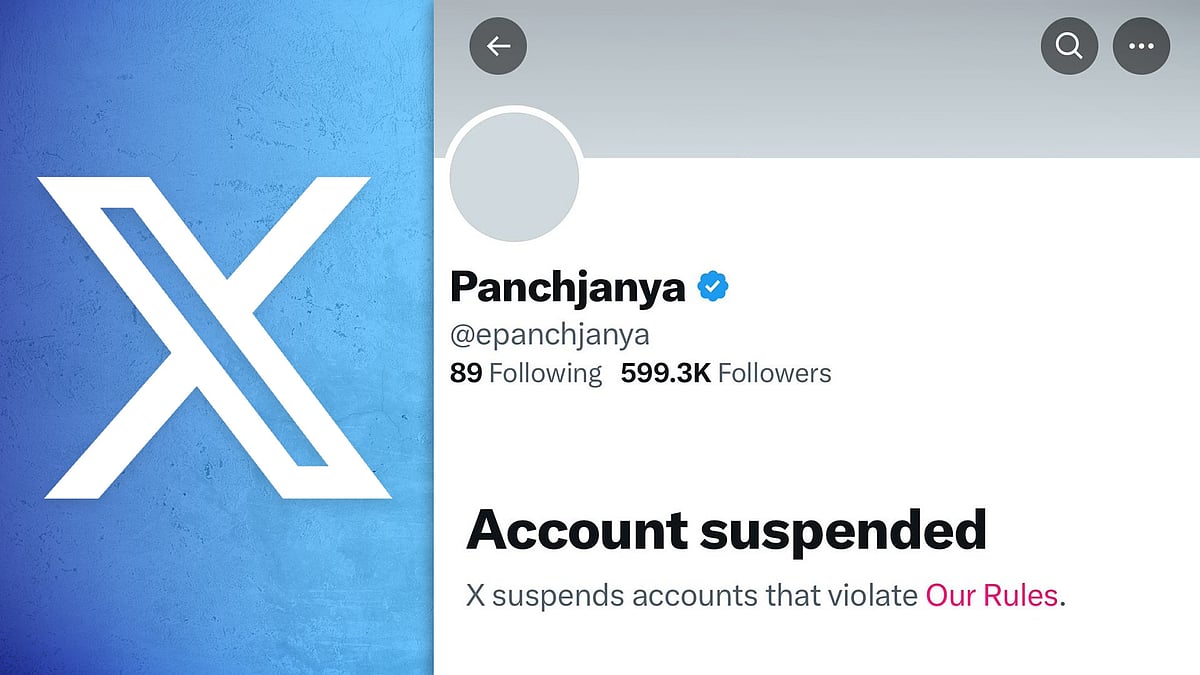Click the text 'suspends accounts that violate'
This screenshot has width=1200, height=675.
[705, 595]
